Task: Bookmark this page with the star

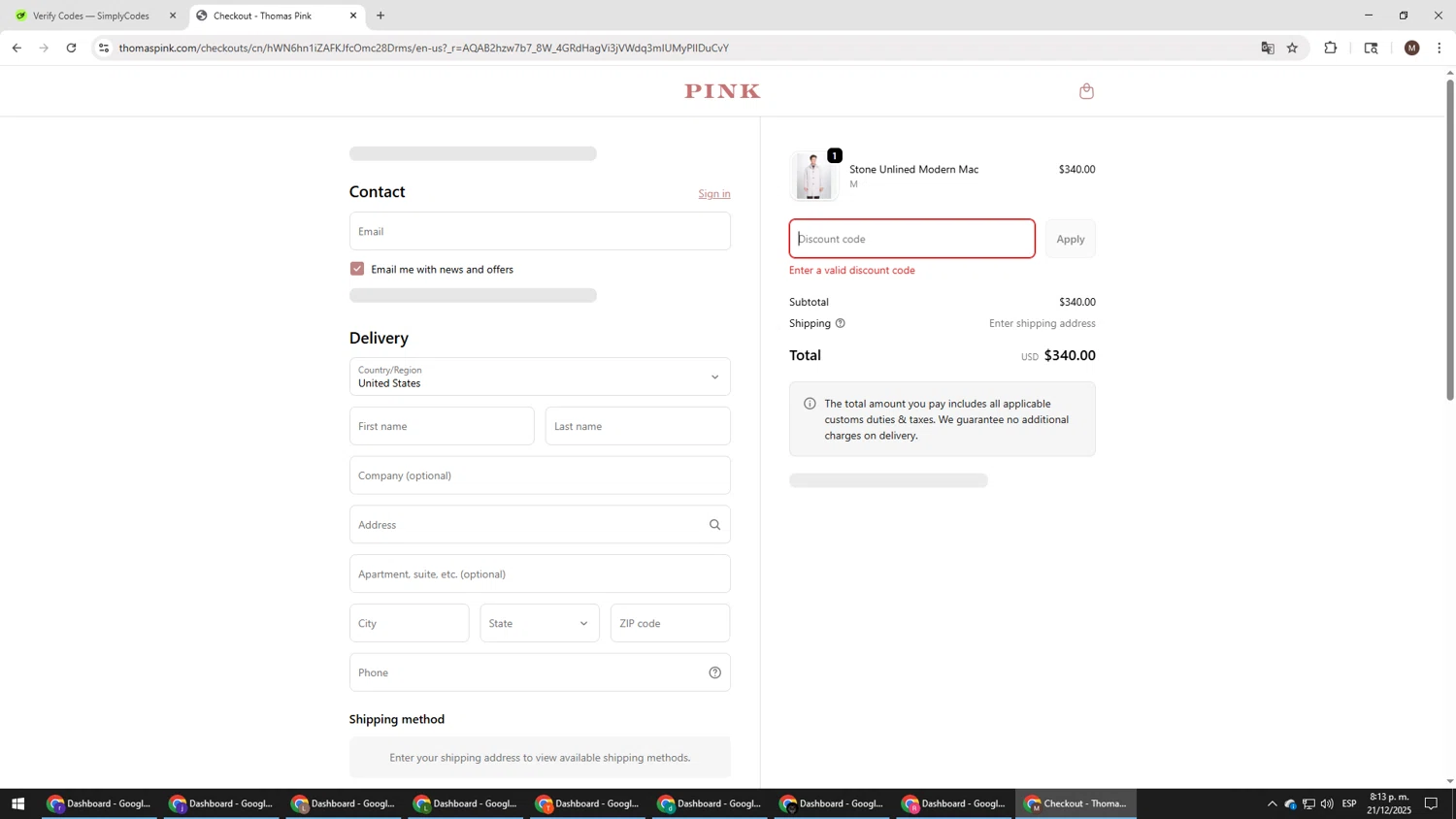Action: pos(1292,48)
